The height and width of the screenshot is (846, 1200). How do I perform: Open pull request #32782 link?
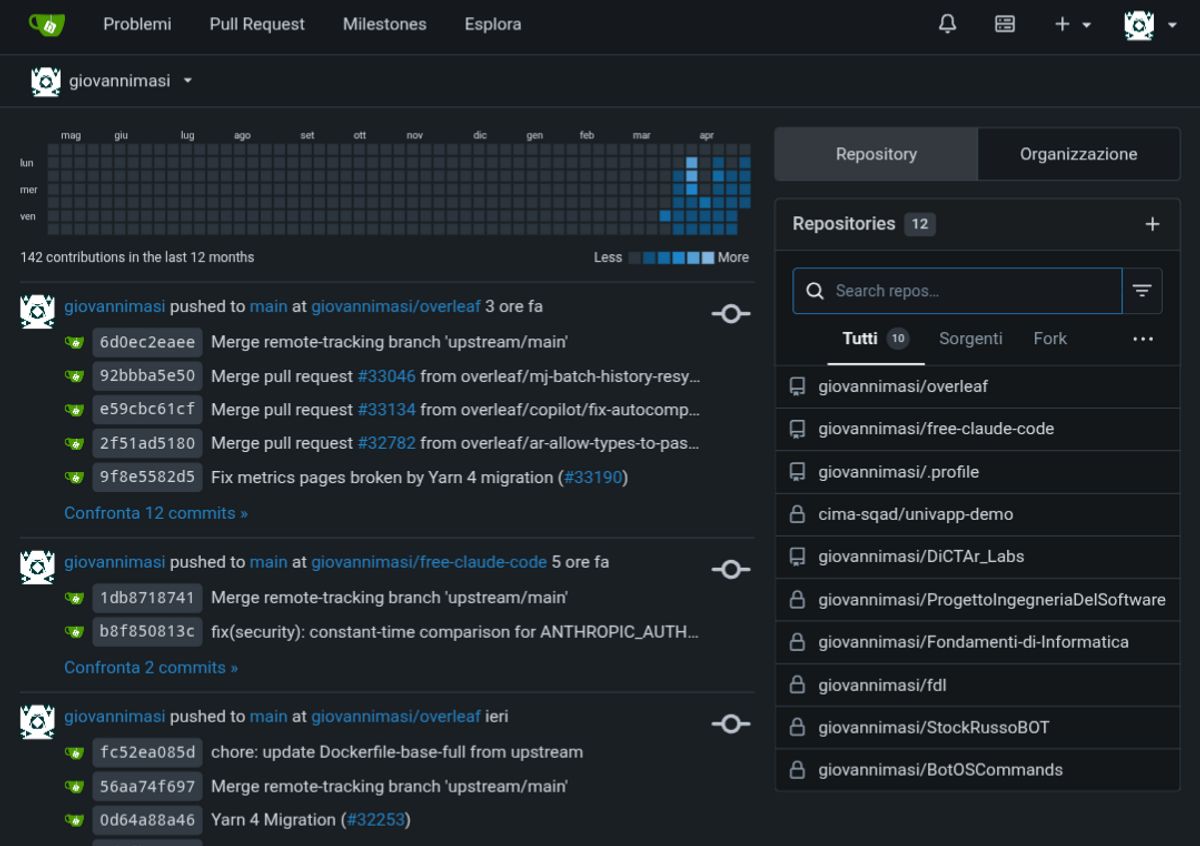click(x=386, y=443)
